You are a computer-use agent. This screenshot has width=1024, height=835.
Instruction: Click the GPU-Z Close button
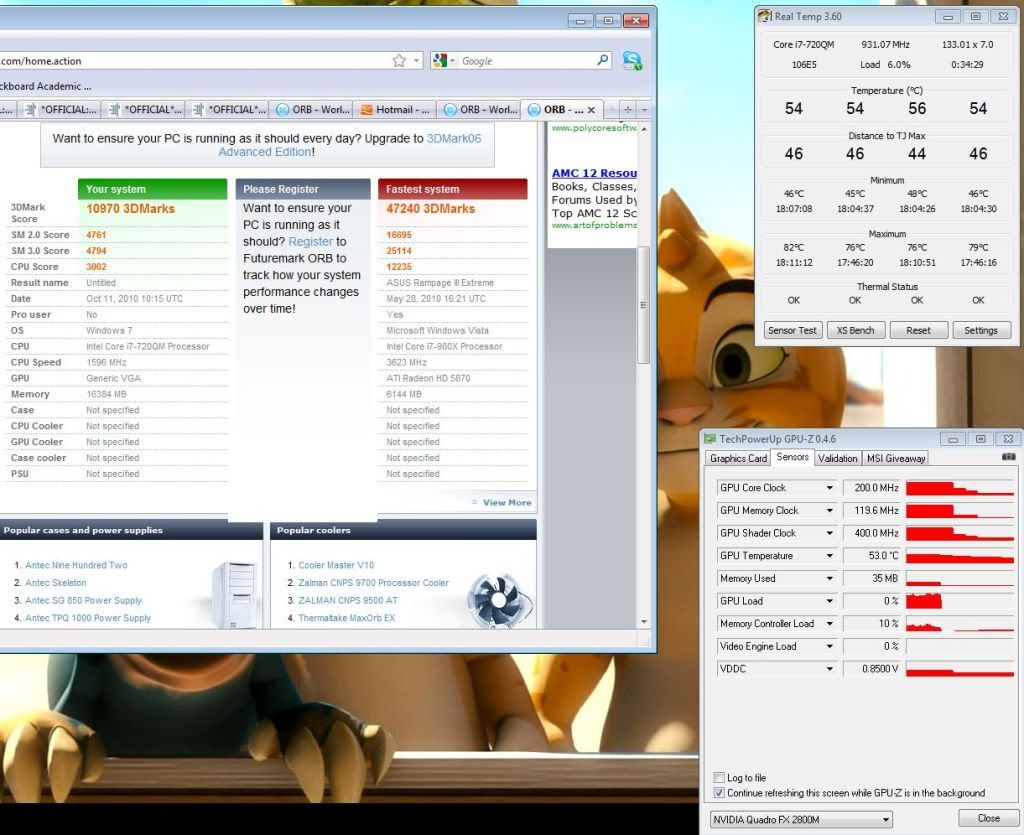(988, 818)
